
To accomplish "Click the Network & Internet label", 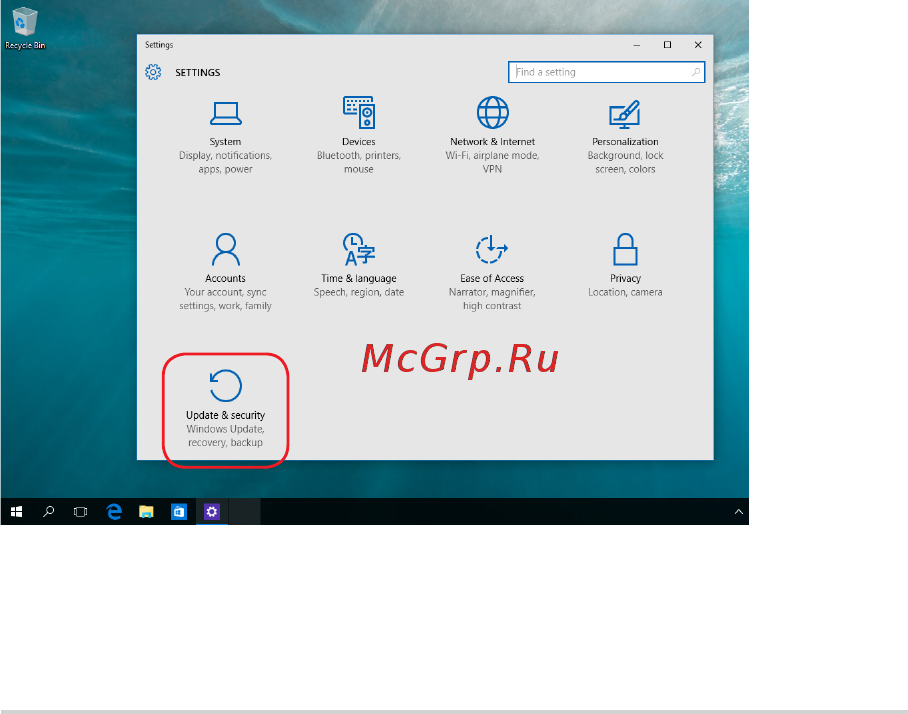I will [x=492, y=142].
